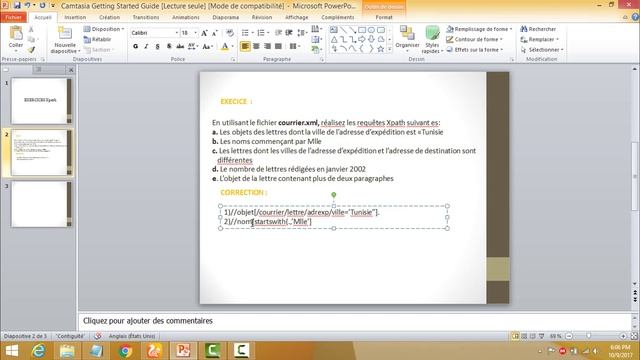This screenshot has height=360, width=640.
Task: Switch to the Diaporama tab
Action: pos(226,17)
